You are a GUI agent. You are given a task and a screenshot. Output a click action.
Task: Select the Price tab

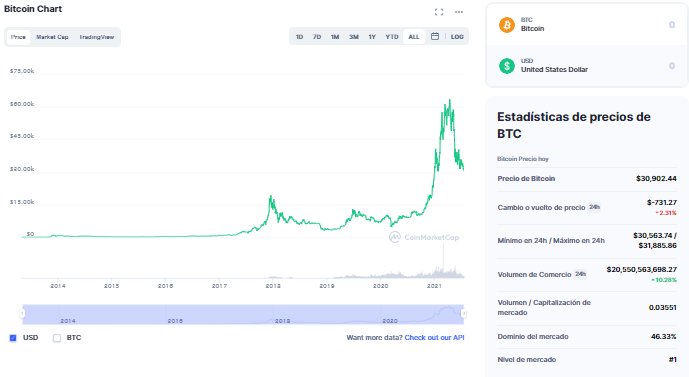coord(18,37)
